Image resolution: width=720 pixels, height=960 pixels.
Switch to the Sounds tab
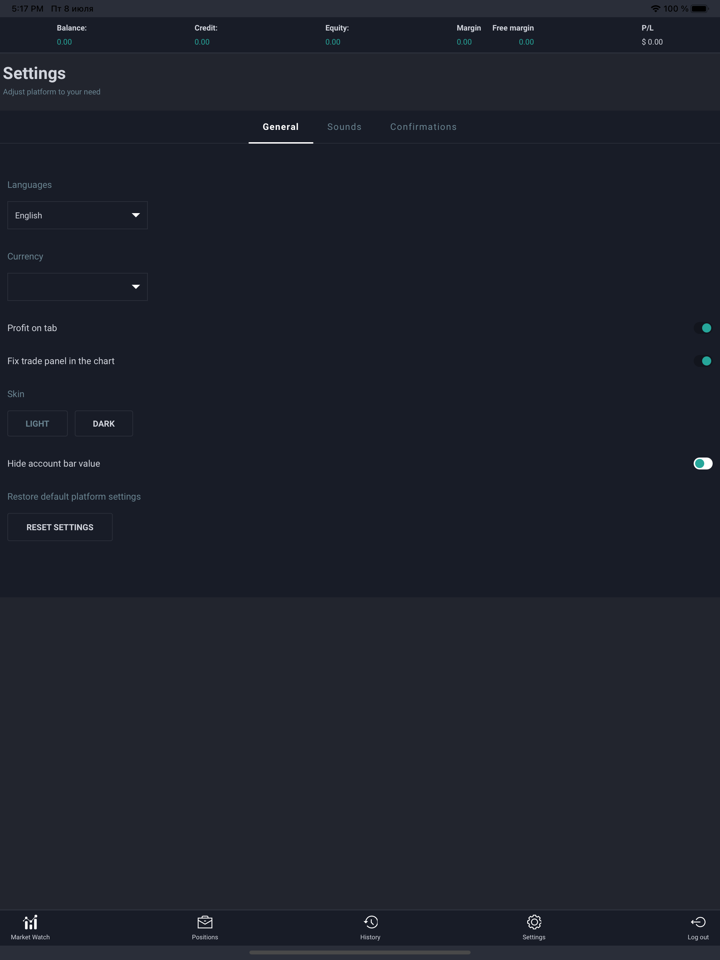344,127
